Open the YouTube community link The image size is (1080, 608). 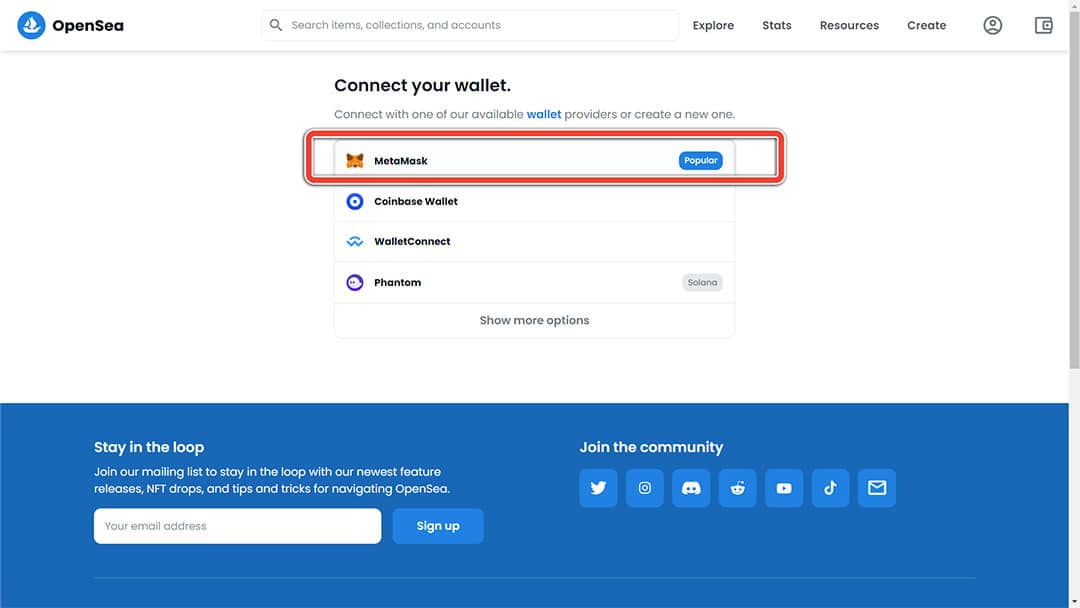point(784,488)
